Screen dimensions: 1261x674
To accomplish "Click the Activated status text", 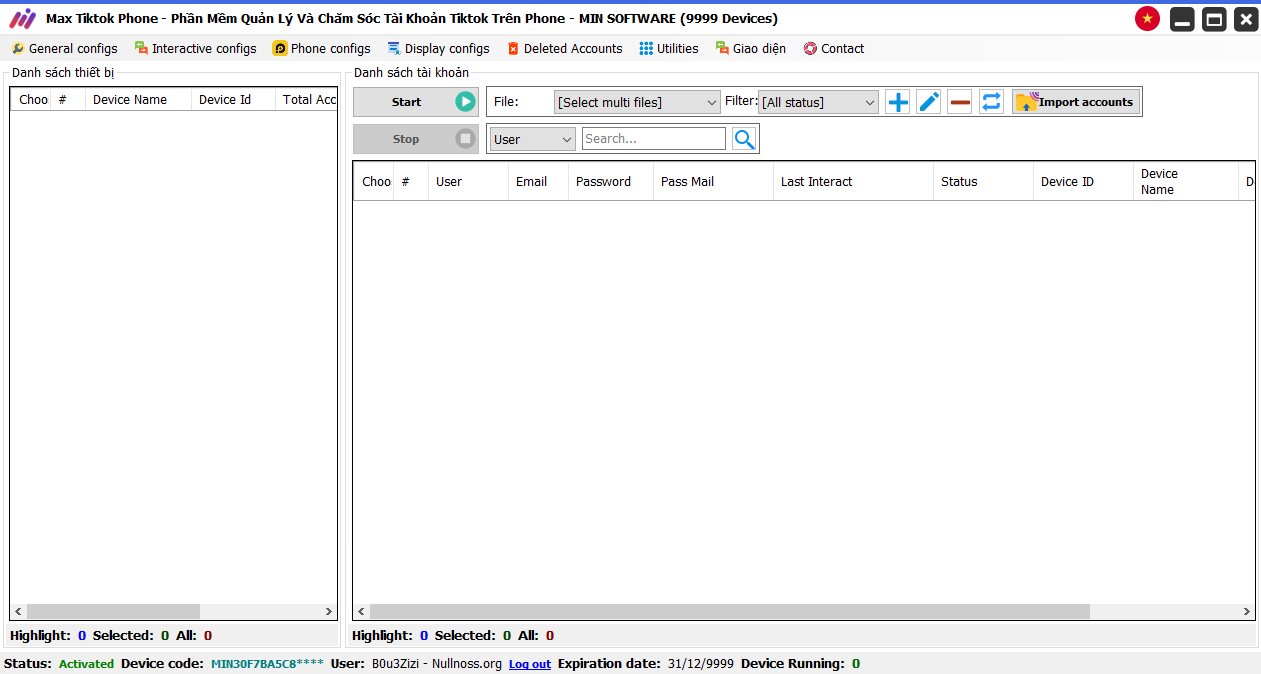I will click(86, 663).
